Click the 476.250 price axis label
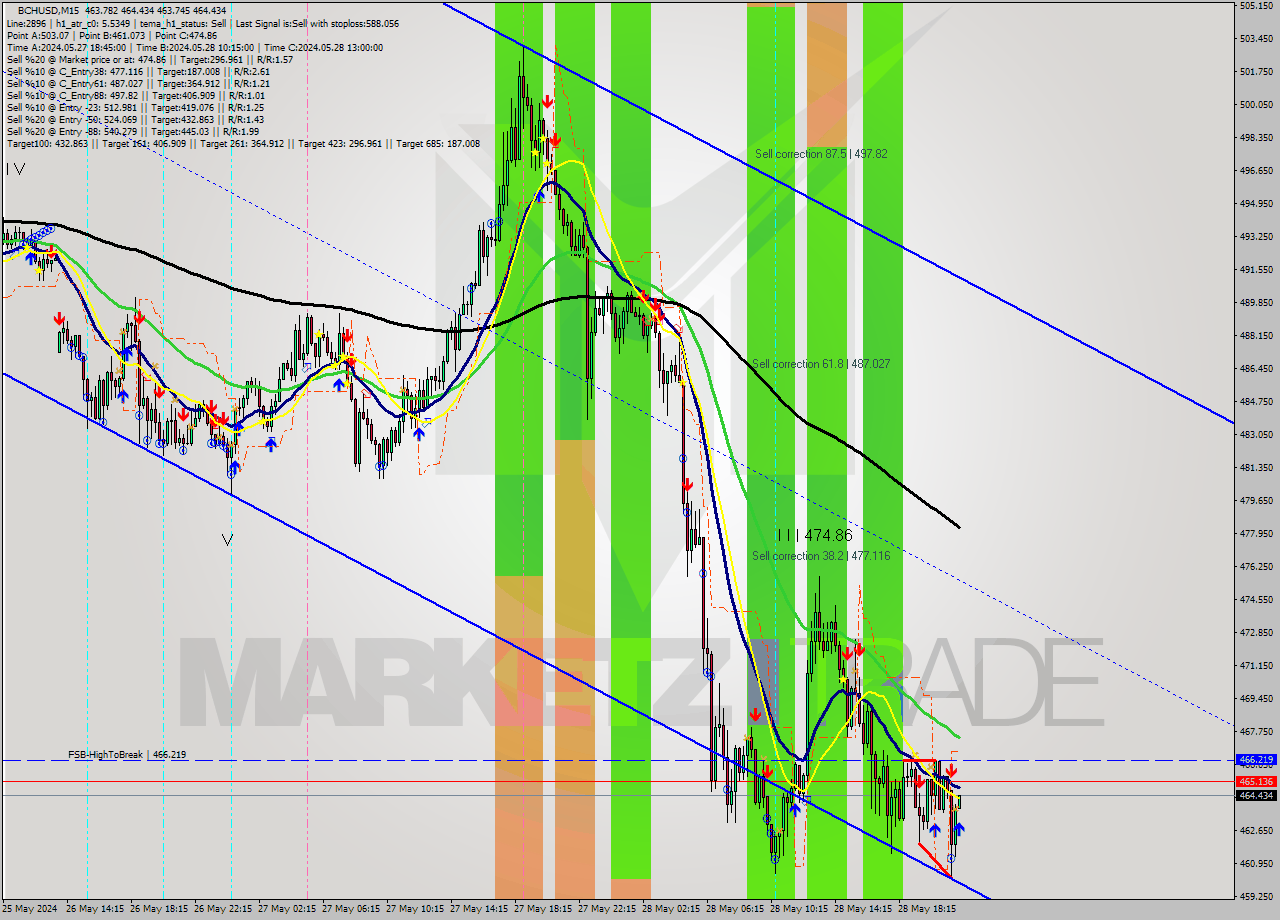Viewport: 1280px width, 920px height. [x=1255, y=567]
